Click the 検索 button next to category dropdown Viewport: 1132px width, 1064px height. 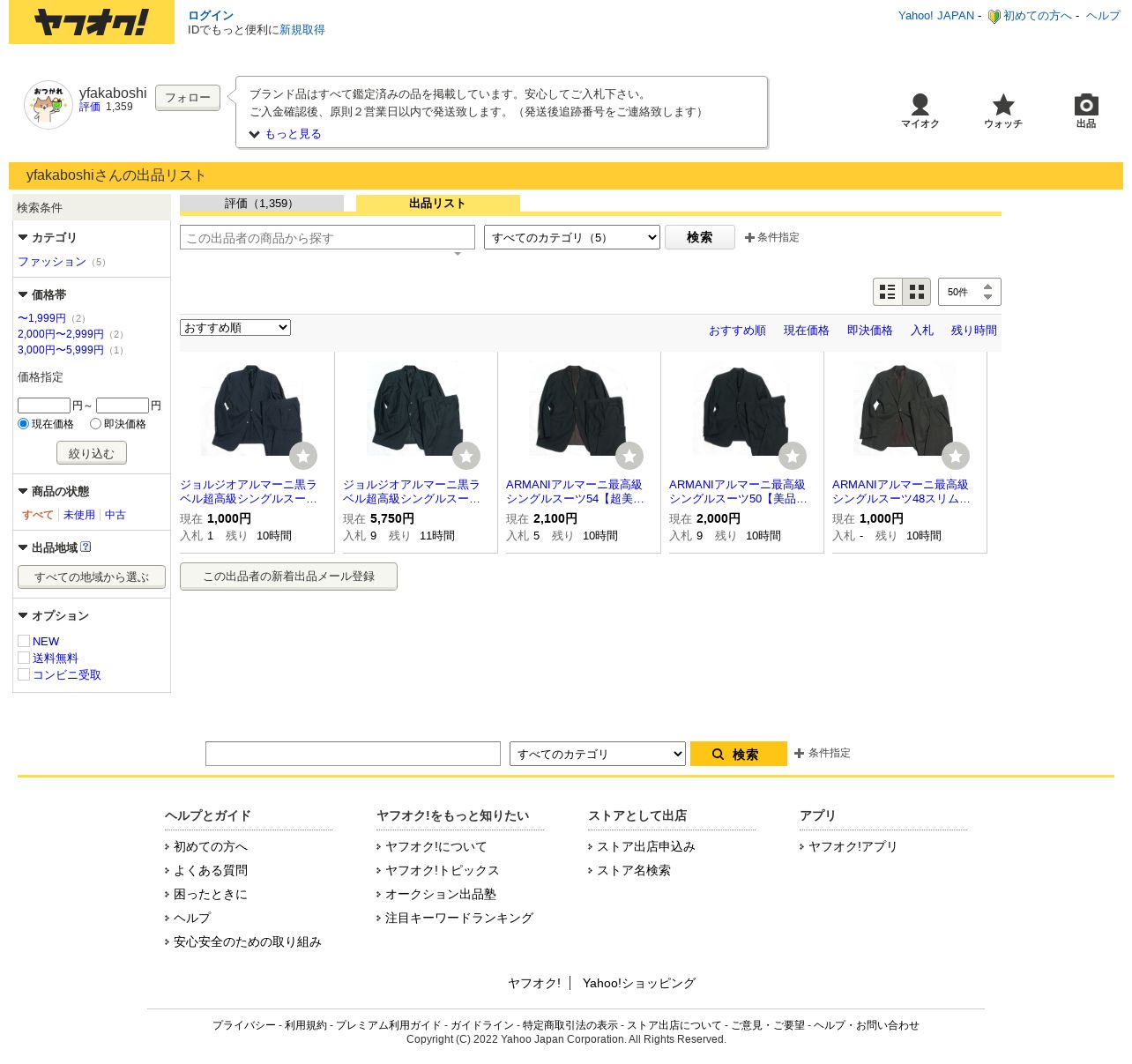pos(700,237)
